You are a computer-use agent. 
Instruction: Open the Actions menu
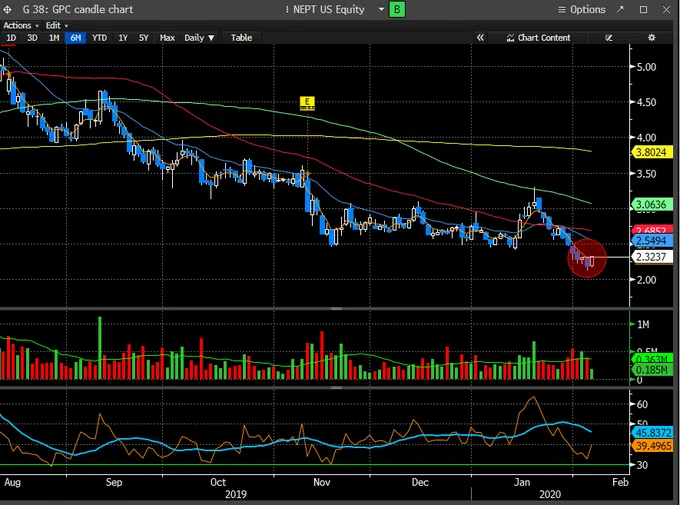[20, 26]
